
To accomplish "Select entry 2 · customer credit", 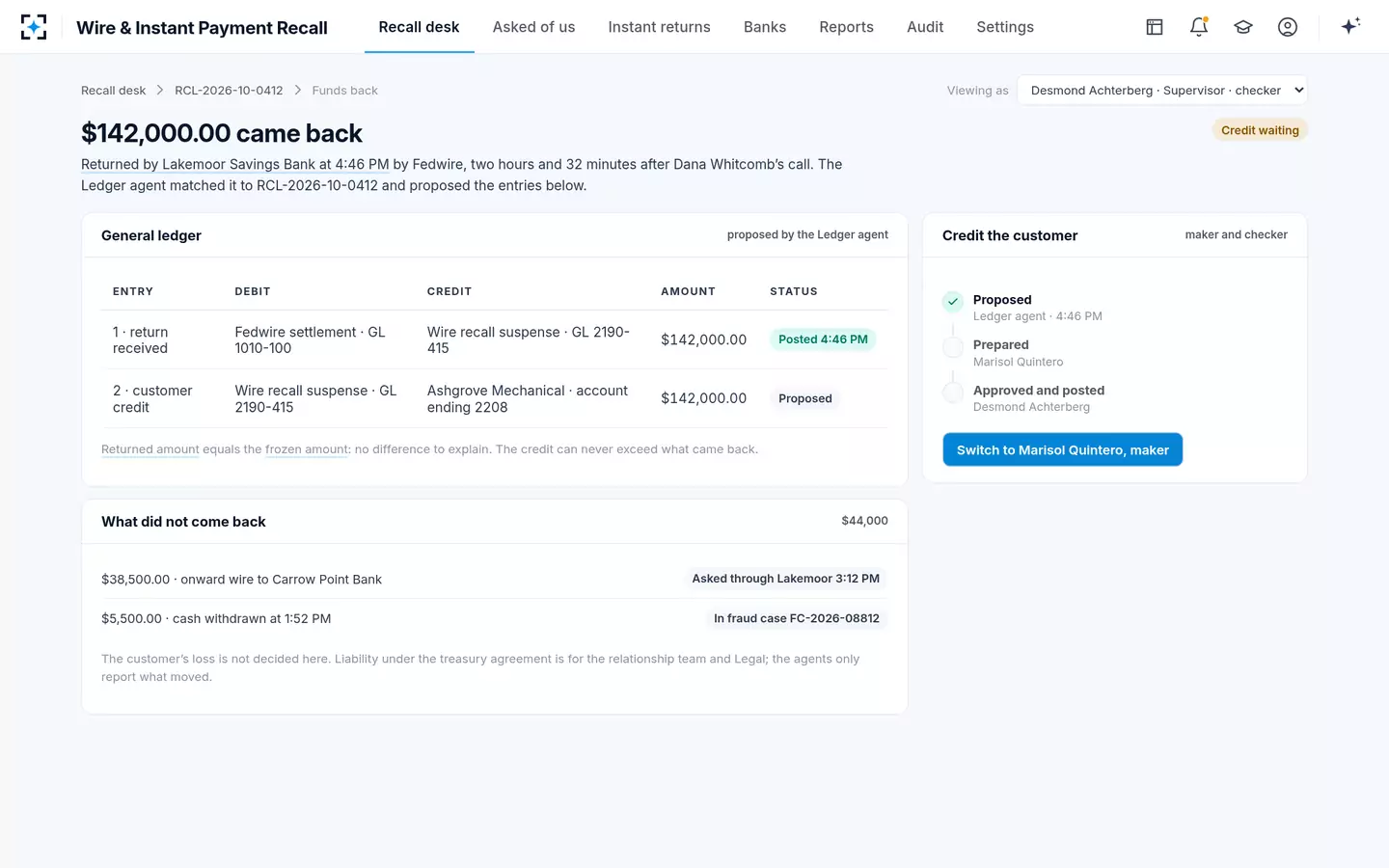I will coord(152,398).
